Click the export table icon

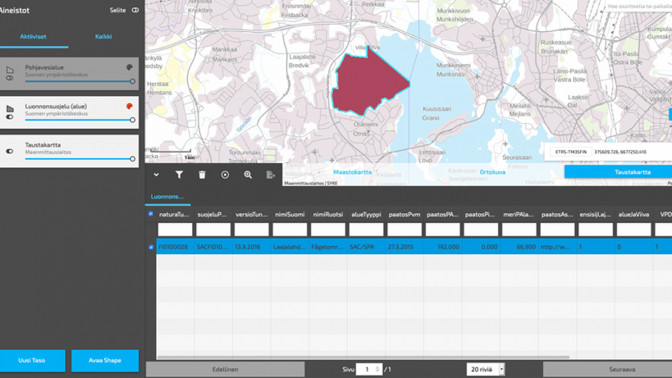coord(270,175)
